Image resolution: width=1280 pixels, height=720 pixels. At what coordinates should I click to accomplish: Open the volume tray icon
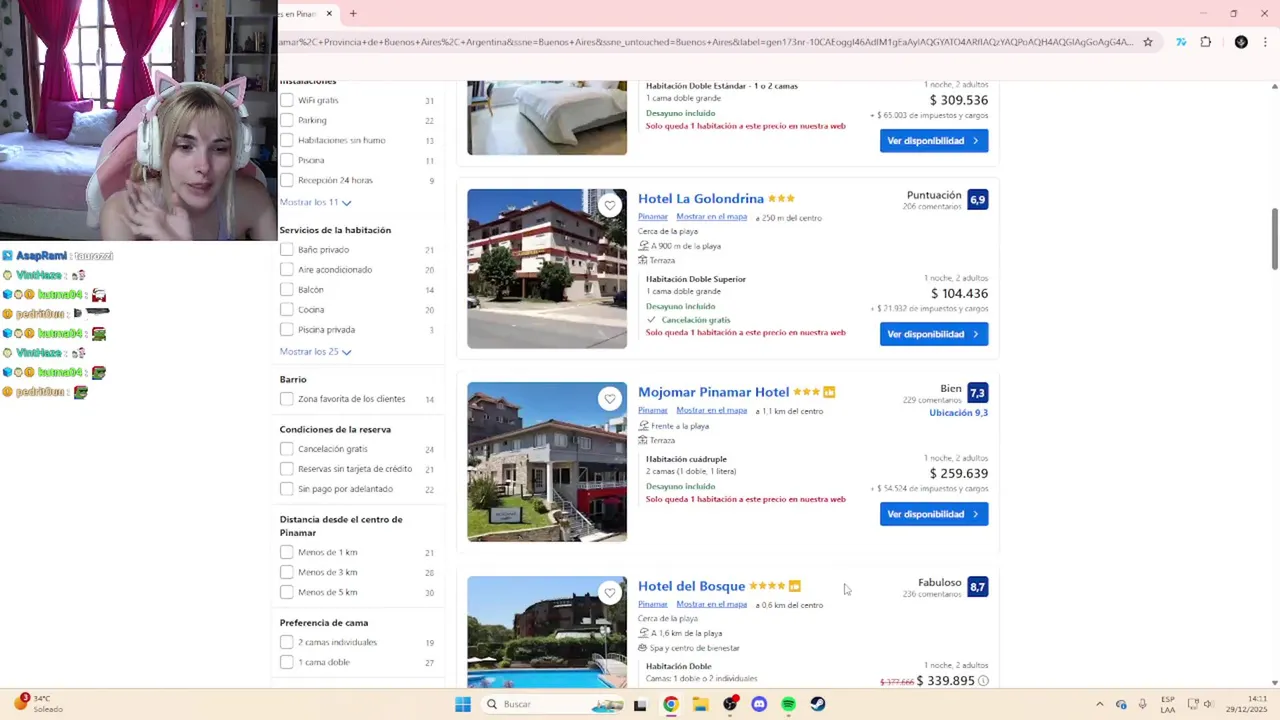tap(1209, 704)
